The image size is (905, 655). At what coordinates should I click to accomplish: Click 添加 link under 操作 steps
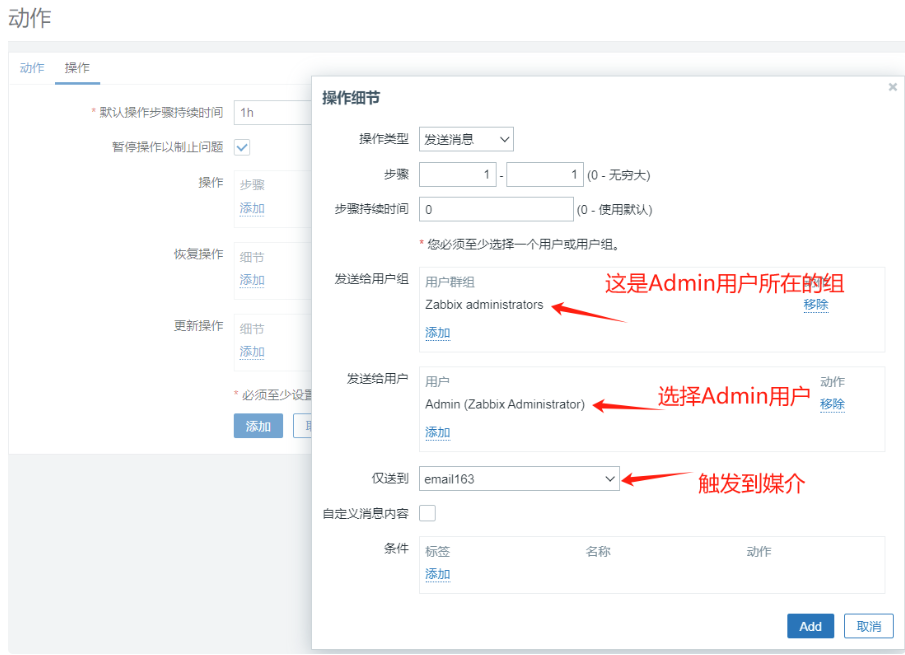pyautogui.click(x=252, y=208)
